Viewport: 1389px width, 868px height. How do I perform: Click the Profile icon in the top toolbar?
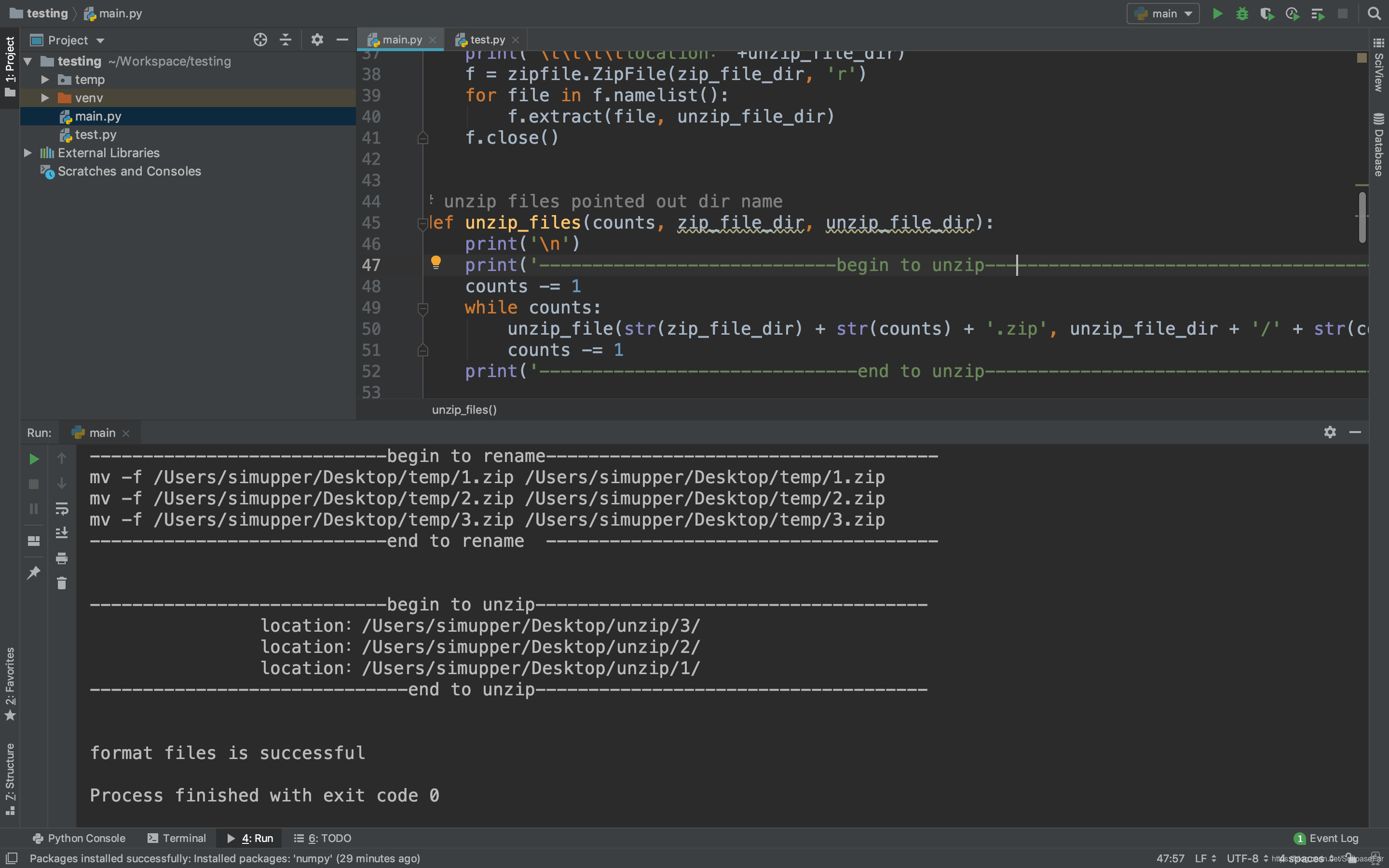[x=1292, y=14]
